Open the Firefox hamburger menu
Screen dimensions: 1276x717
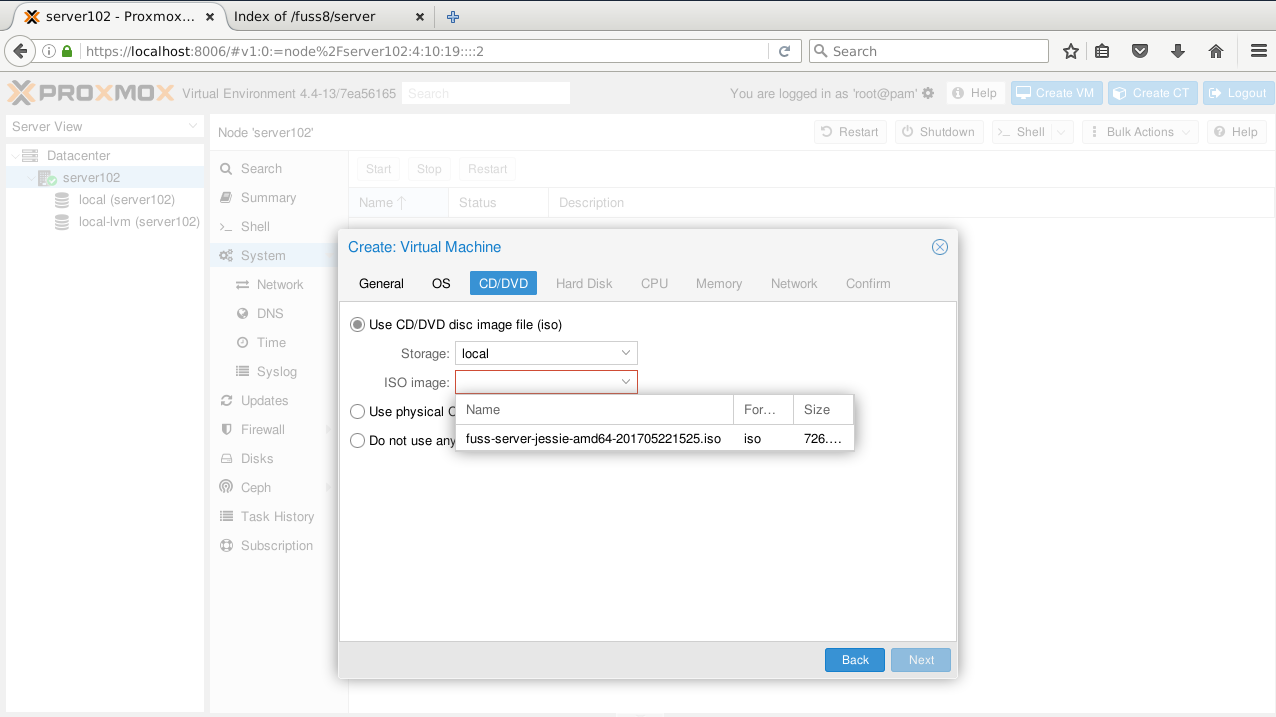(x=1258, y=51)
